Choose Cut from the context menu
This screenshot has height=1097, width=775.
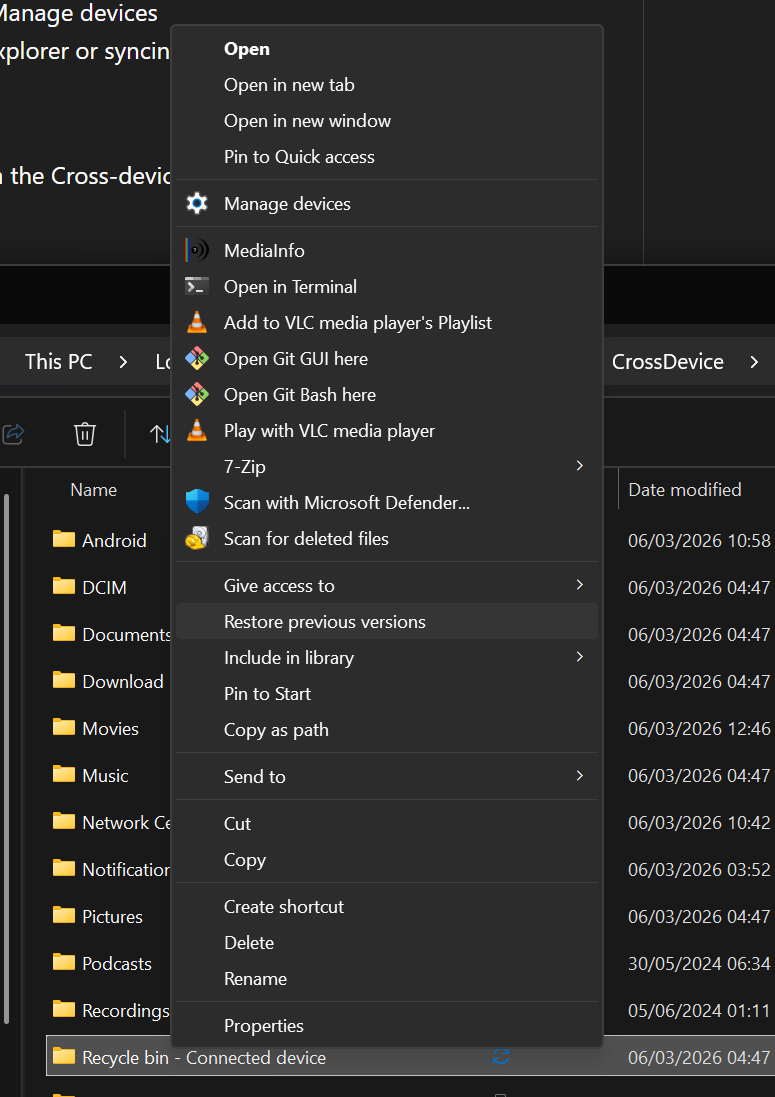click(x=387, y=823)
